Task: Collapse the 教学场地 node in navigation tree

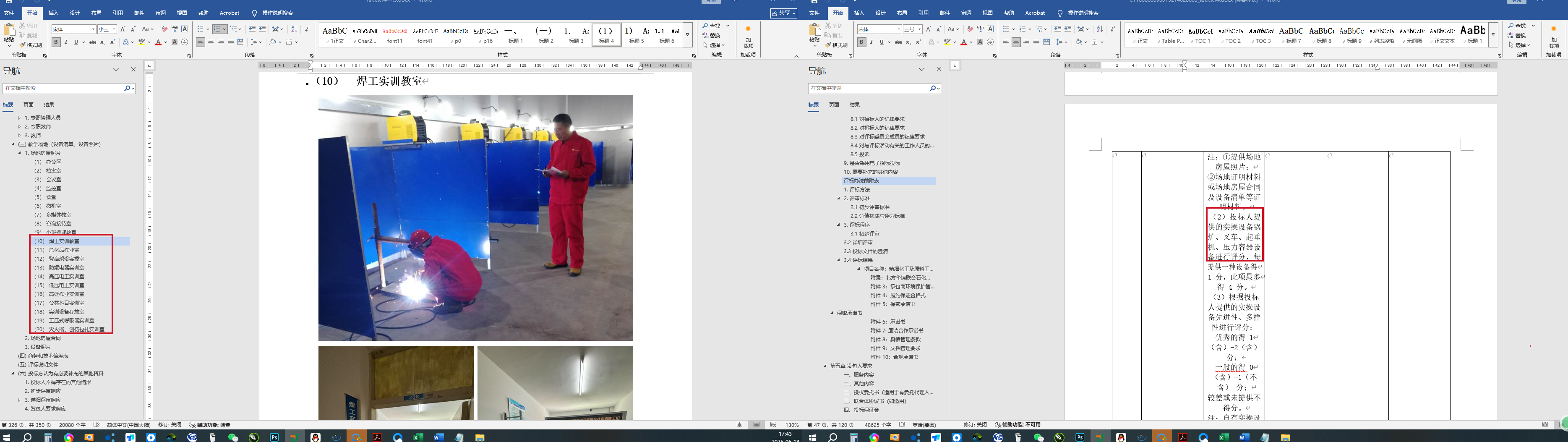Action: (13, 144)
